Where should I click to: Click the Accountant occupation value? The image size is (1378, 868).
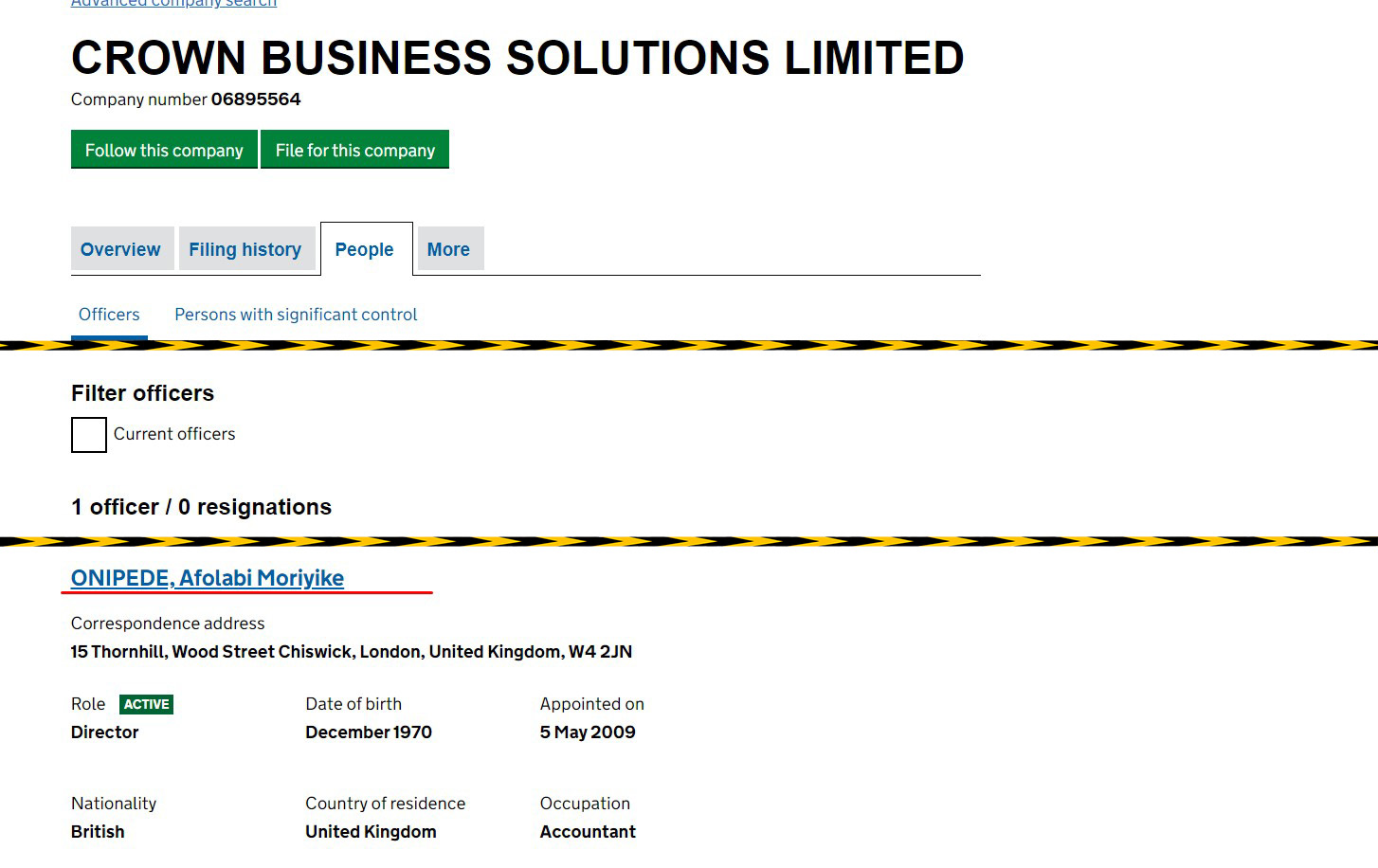click(x=588, y=832)
